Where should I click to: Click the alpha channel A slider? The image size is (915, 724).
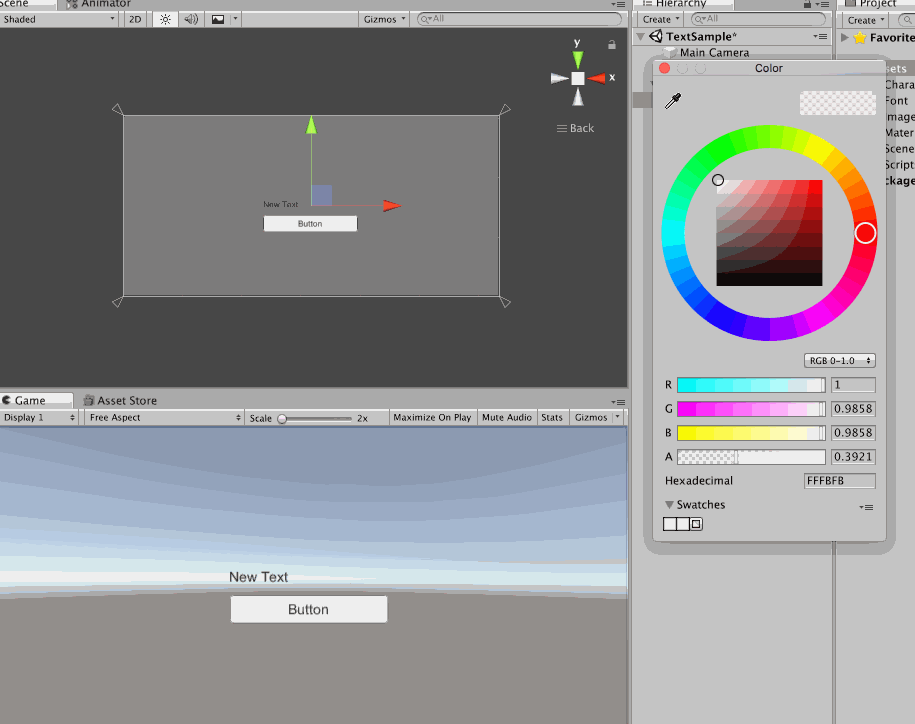751,457
